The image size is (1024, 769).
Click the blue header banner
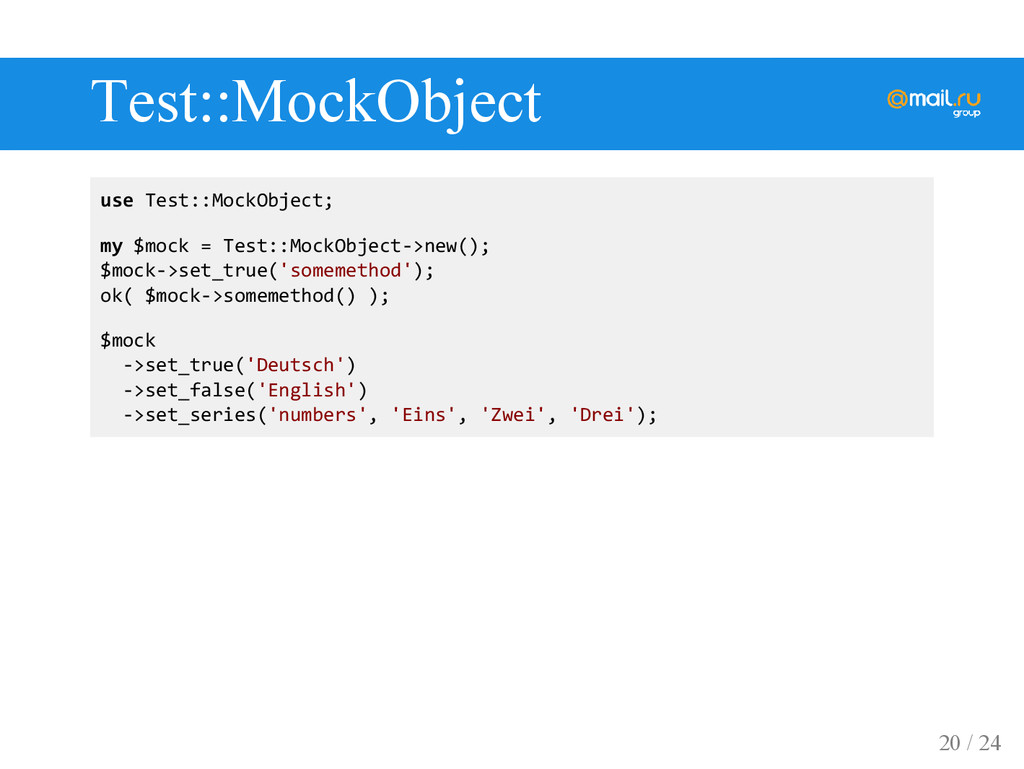(x=512, y=104)
